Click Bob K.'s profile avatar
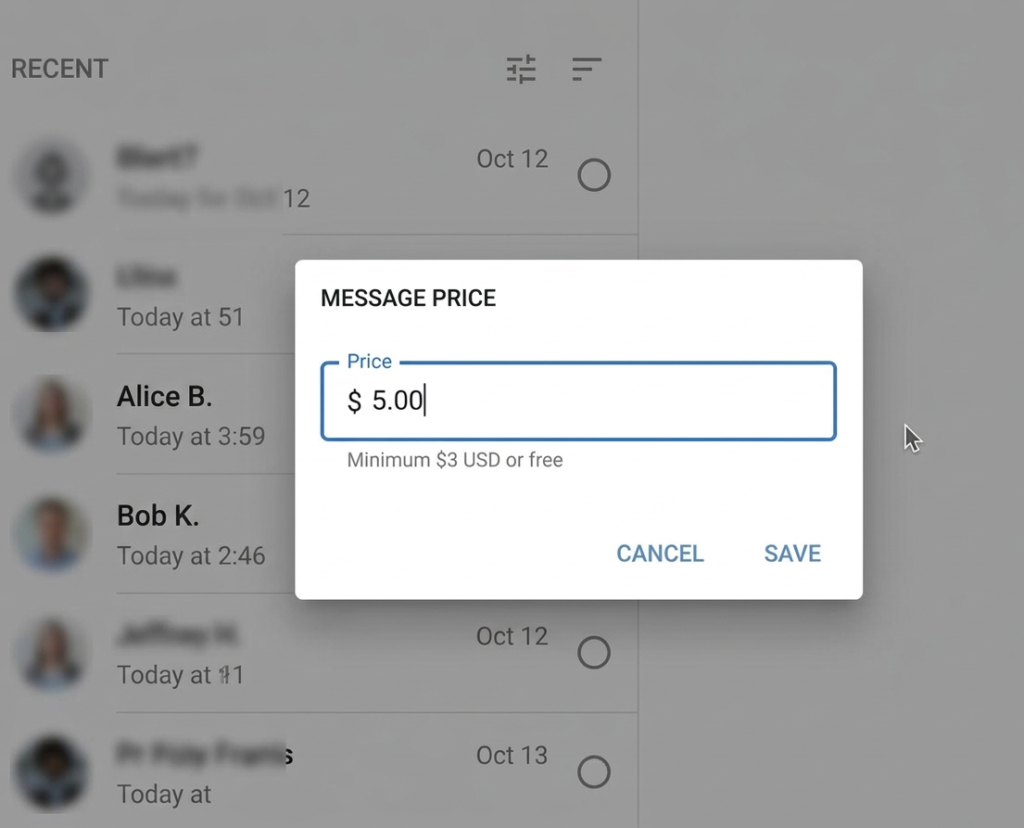 tap(51, 534)
